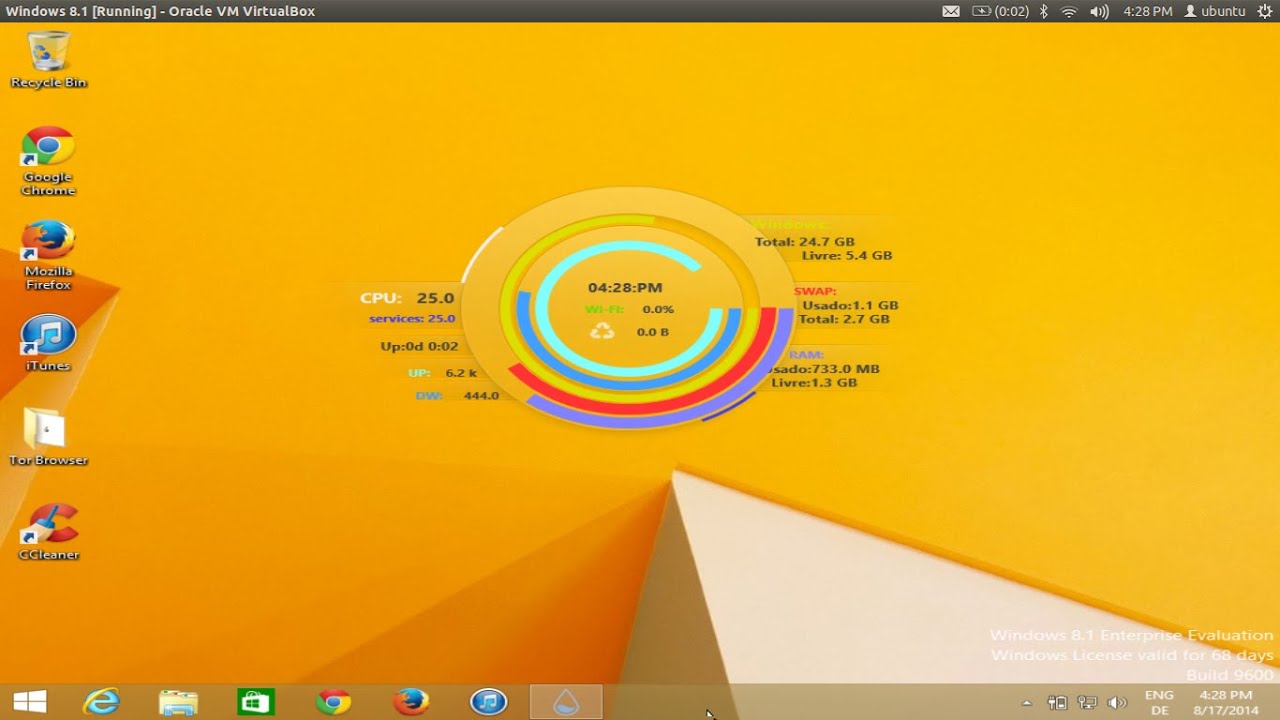This screenshot has height=720, width=1280.
Task: Open the Windows Store taskbar icon
Action: (x=256, y=702)
